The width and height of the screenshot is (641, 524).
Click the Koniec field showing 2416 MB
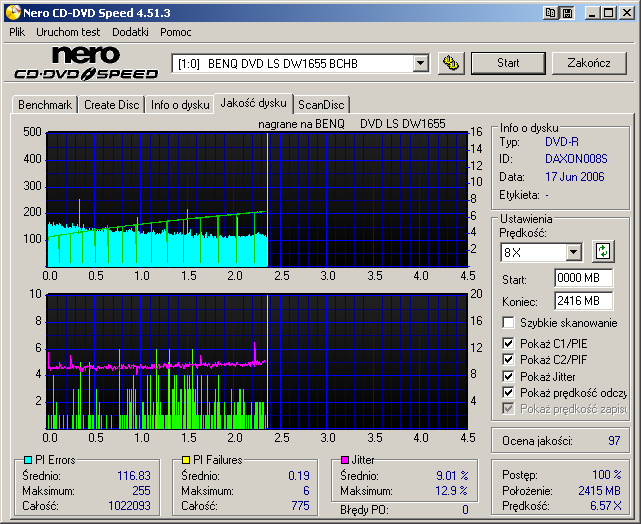click(583, 301)
